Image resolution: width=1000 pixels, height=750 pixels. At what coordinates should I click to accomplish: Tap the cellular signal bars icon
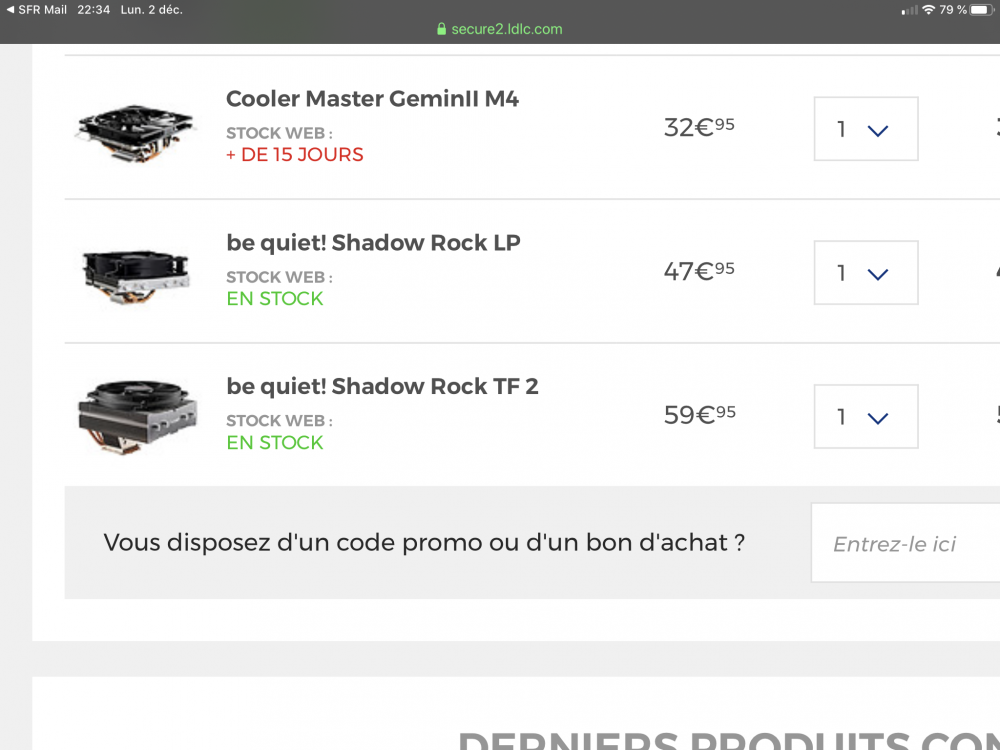[x=909, y=10]
